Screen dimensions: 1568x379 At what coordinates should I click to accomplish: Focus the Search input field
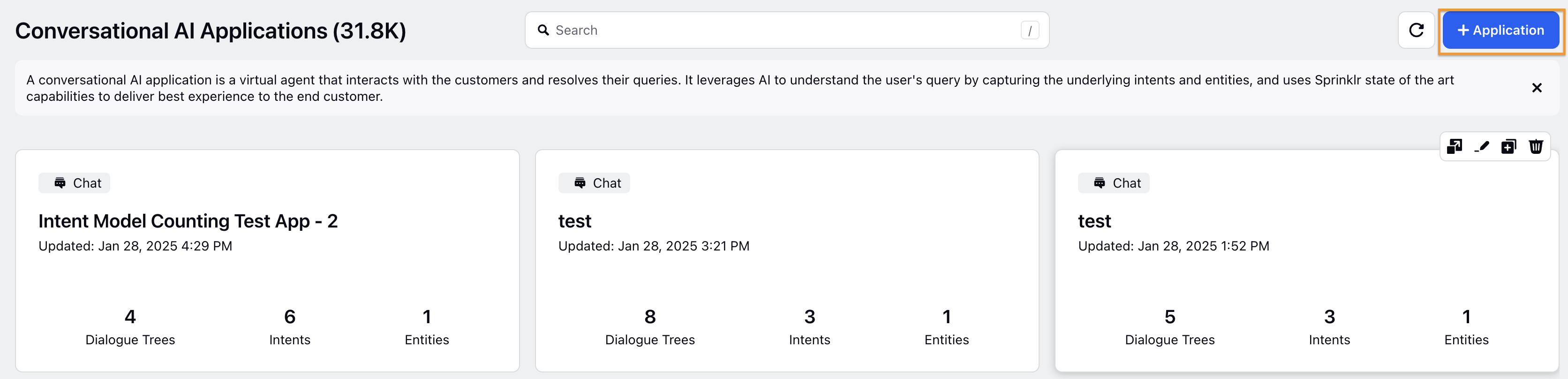point(786,30)
